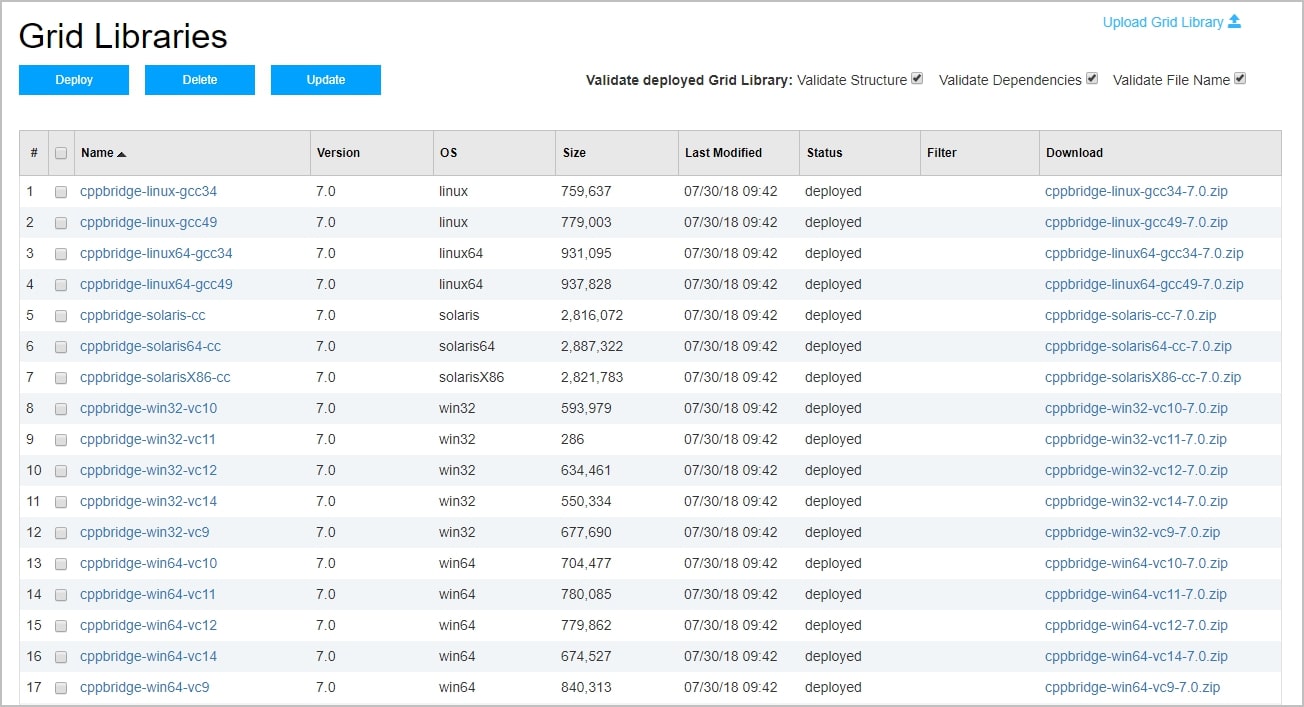Toggle the Validate Structure checkbox
Viewport: 1304px width, 707px height.
(917, 79)
